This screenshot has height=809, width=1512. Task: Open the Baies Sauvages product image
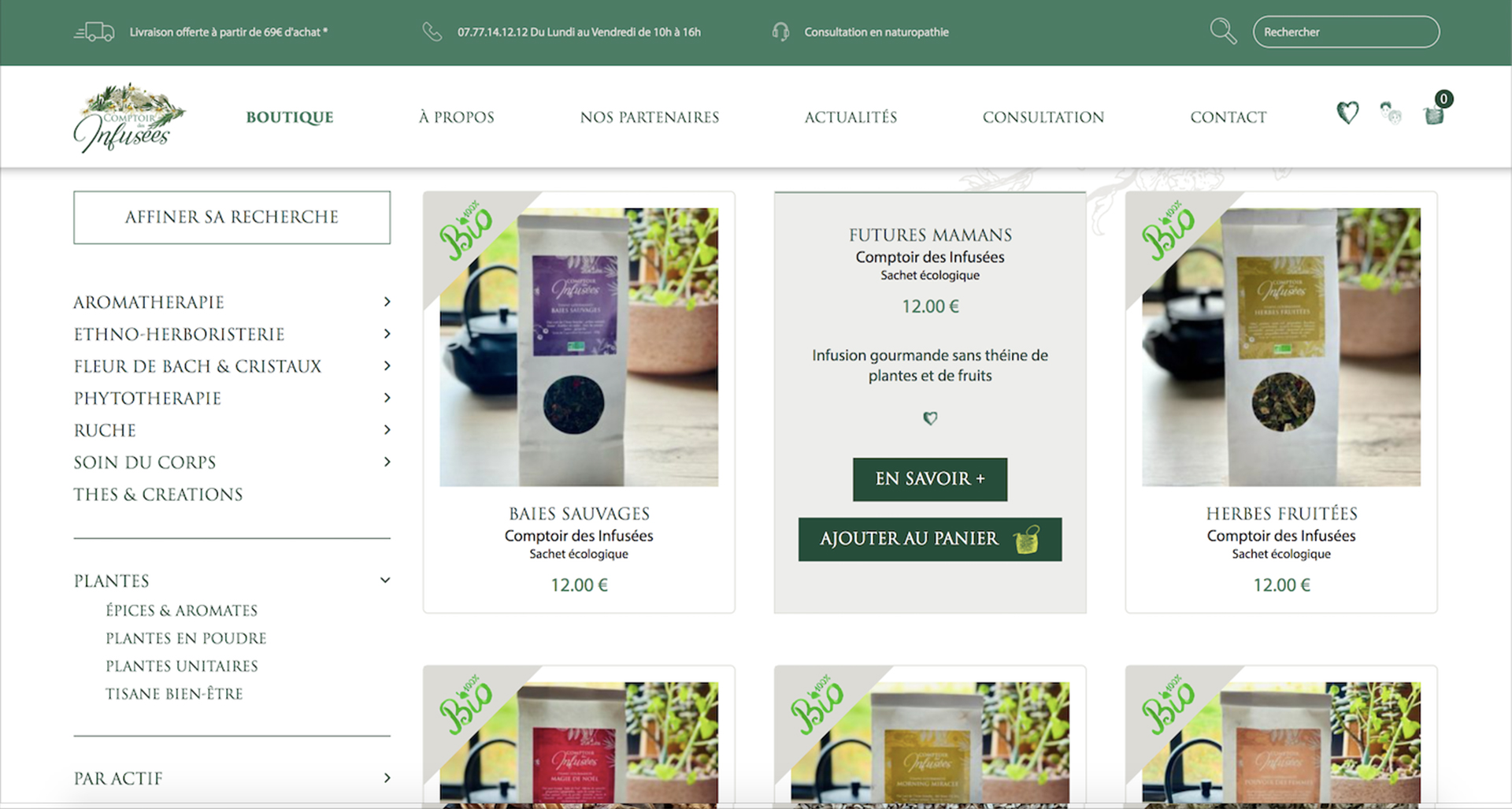[579, 347]
